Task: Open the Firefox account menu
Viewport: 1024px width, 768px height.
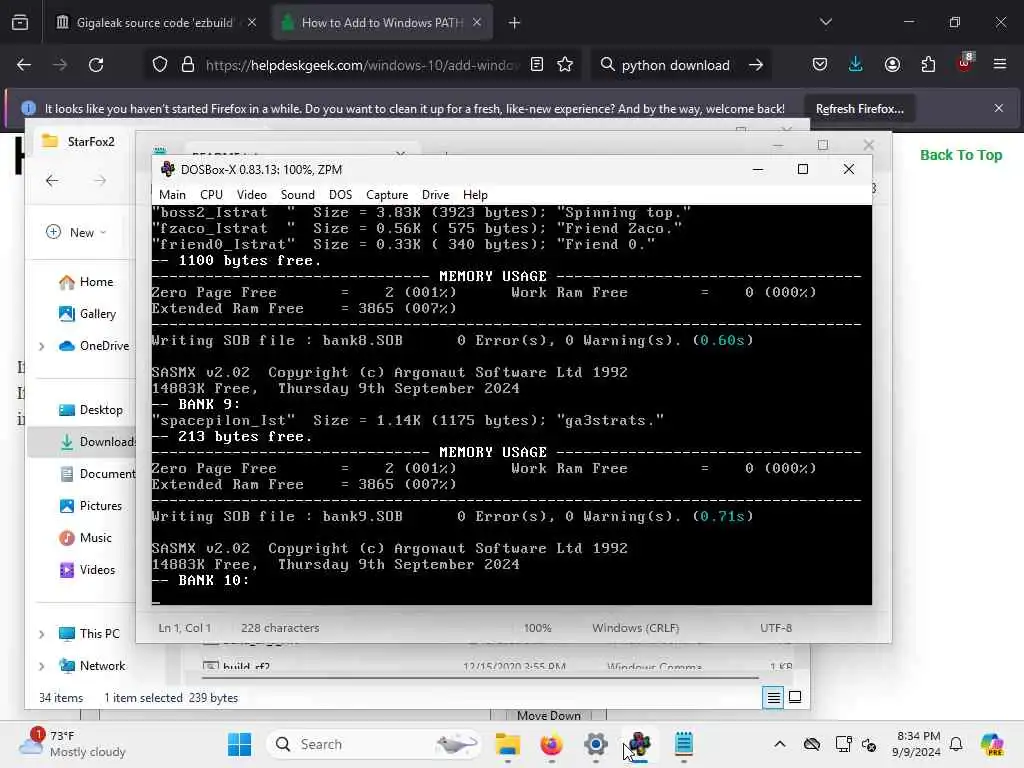Action: click(892, 65)
